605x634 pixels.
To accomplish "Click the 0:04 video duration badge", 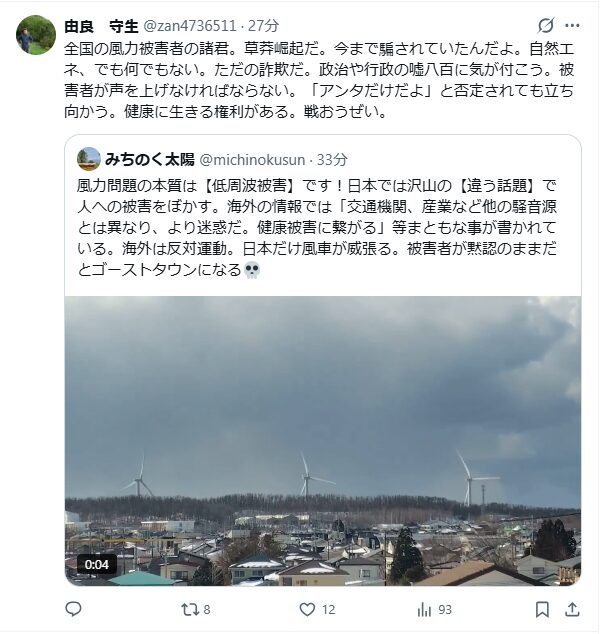I will point(96,564).
